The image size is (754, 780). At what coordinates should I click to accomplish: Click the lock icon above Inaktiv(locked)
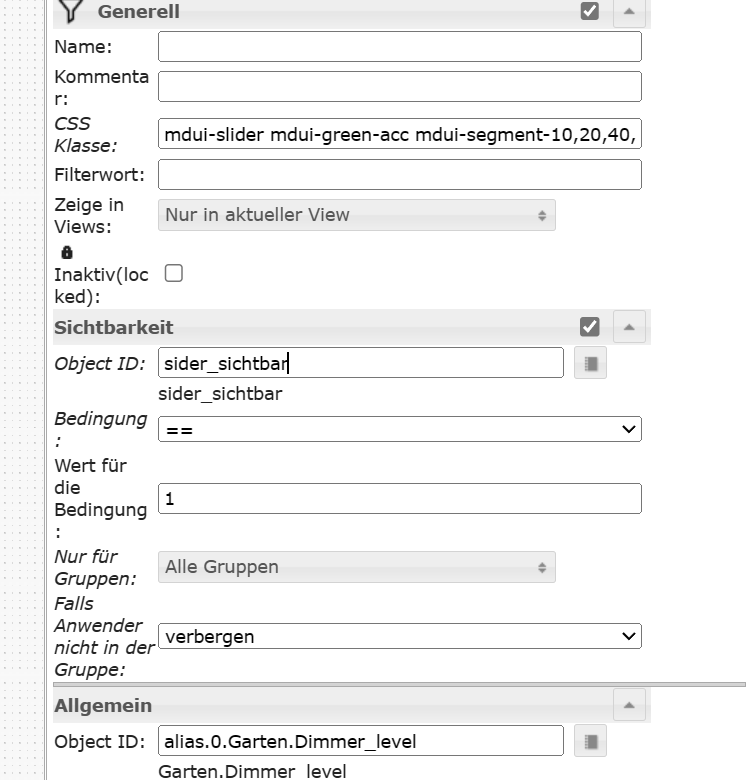(67, 253)
